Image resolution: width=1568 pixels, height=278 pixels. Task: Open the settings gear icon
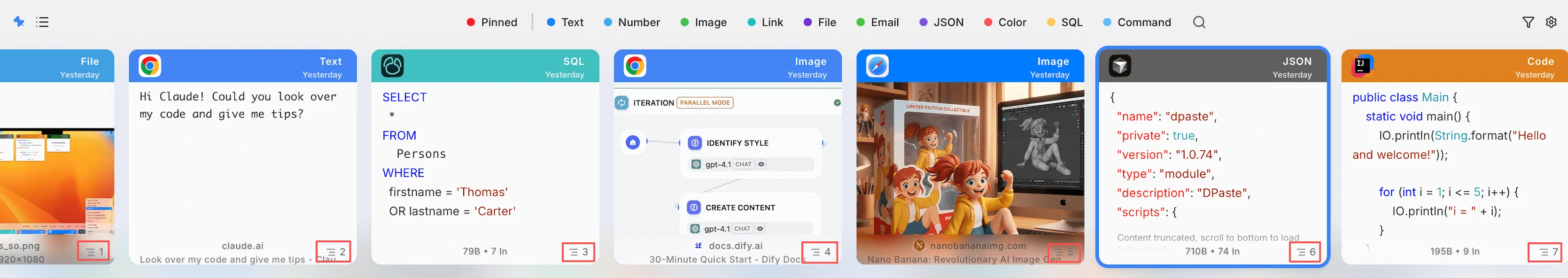pos(1551,22)
